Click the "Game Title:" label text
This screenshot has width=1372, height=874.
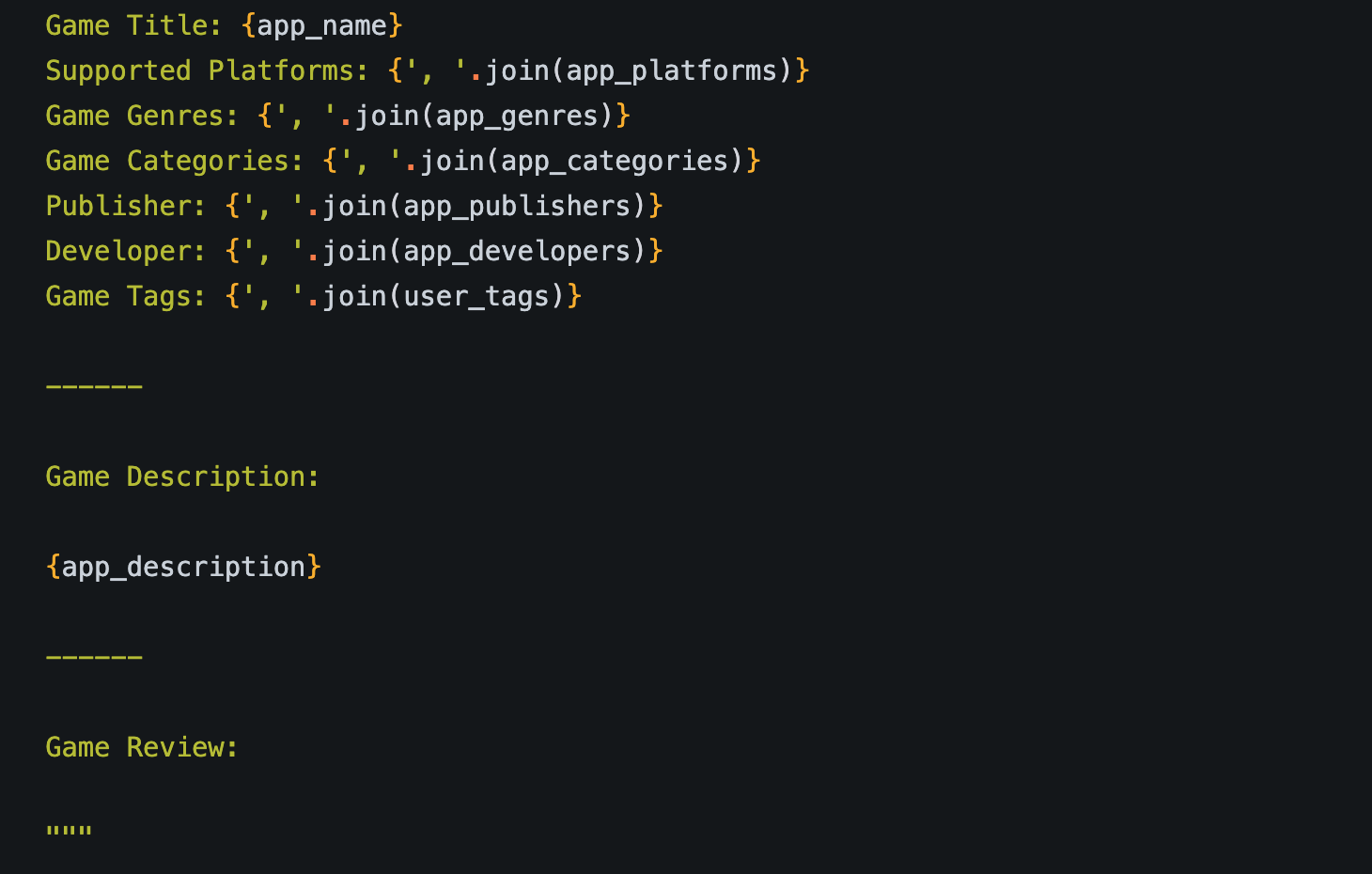pyautogui.click(x=133, y=25)
